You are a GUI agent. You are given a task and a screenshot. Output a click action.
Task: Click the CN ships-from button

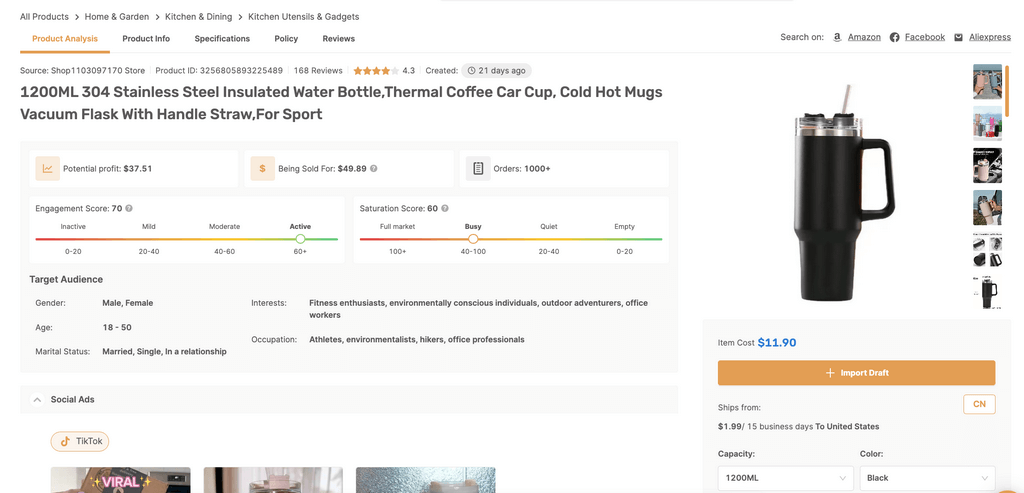tap(979, 404)
